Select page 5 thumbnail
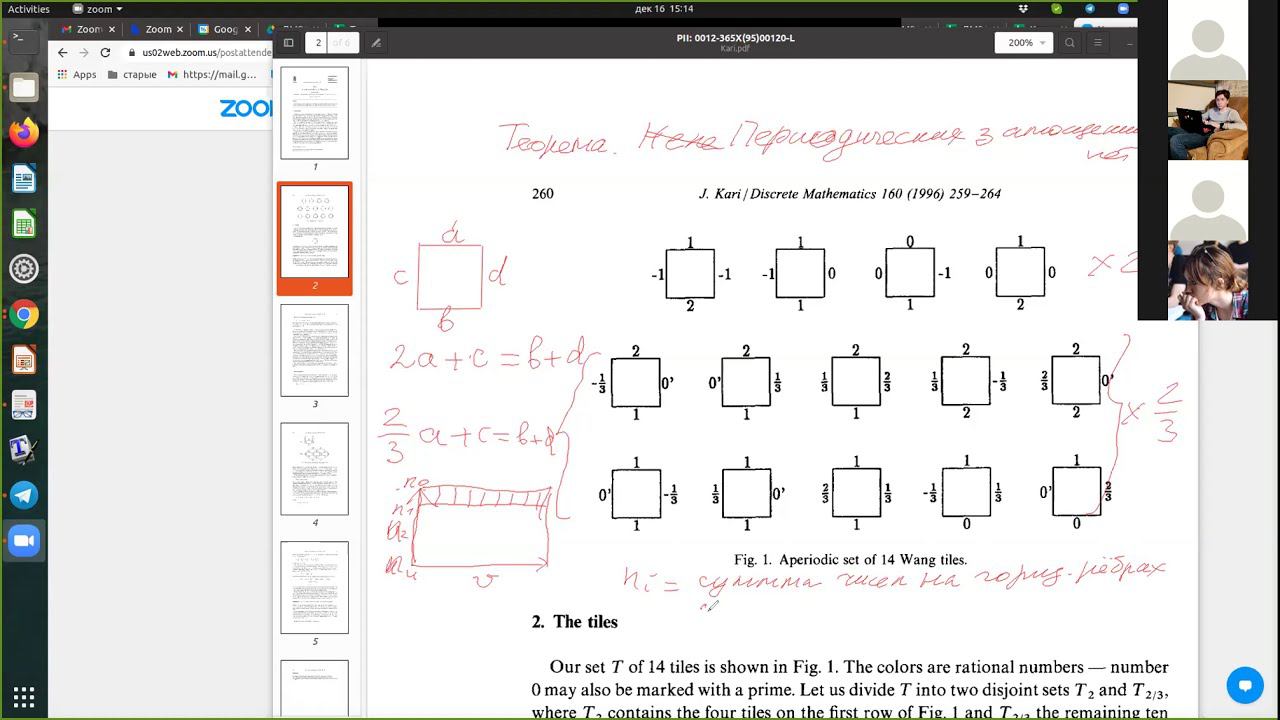This screenshot has height=720, width=1280. tap(314, 588)
